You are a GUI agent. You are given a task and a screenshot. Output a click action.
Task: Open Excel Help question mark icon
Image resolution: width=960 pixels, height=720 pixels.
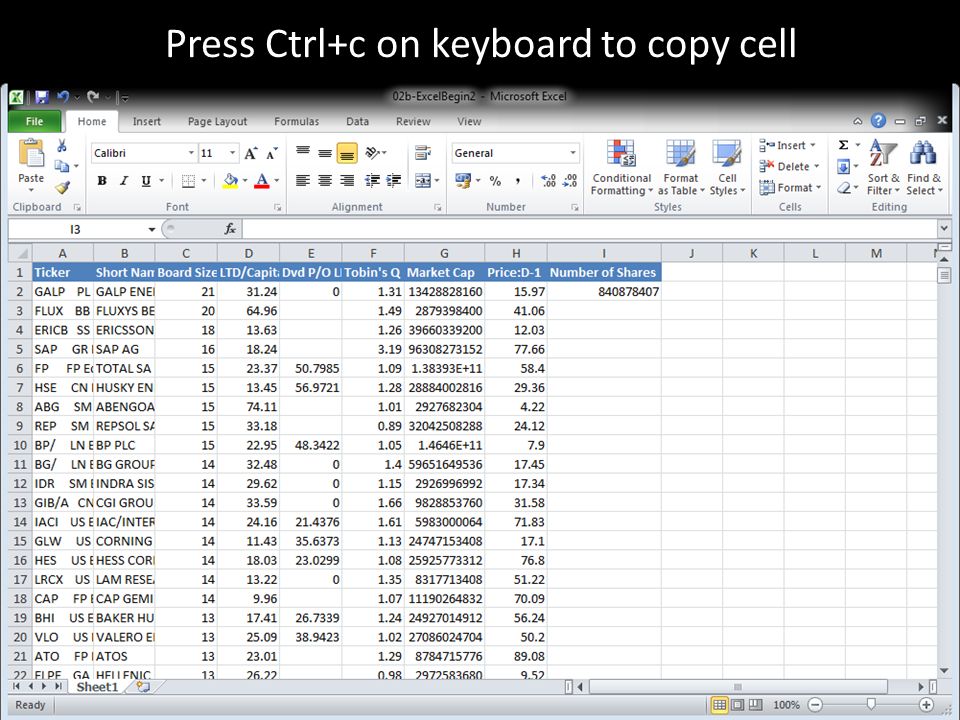tap(878, 121)
